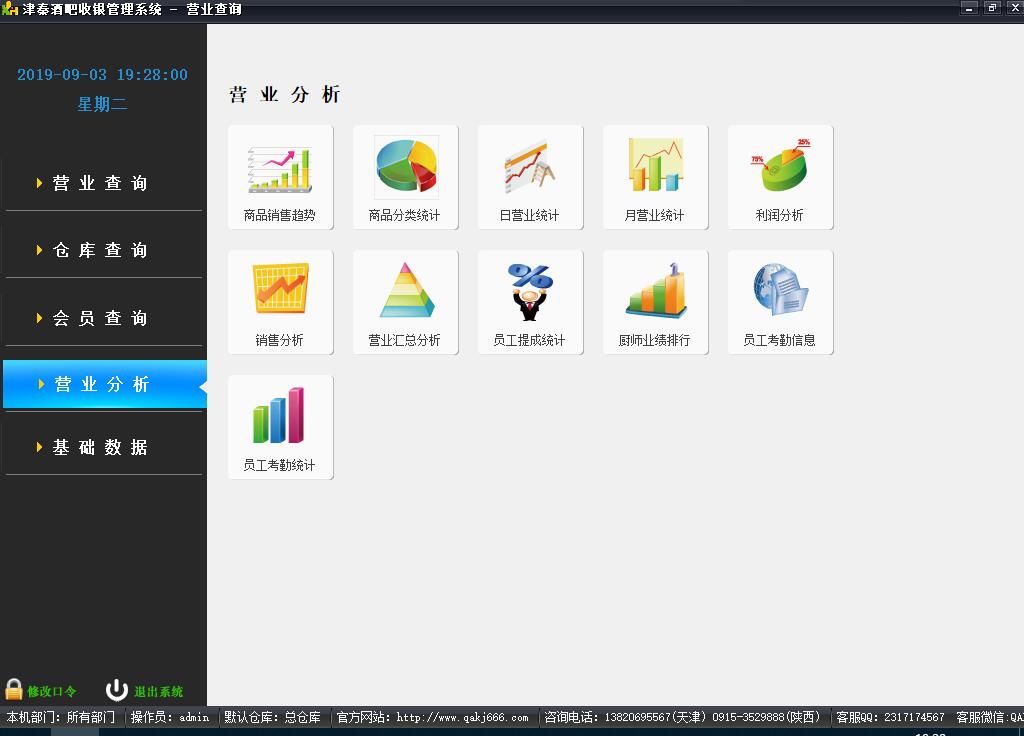Expand the 营业查询 sidebar section
The image size is (1024, 736).
(x=102, y=183)
